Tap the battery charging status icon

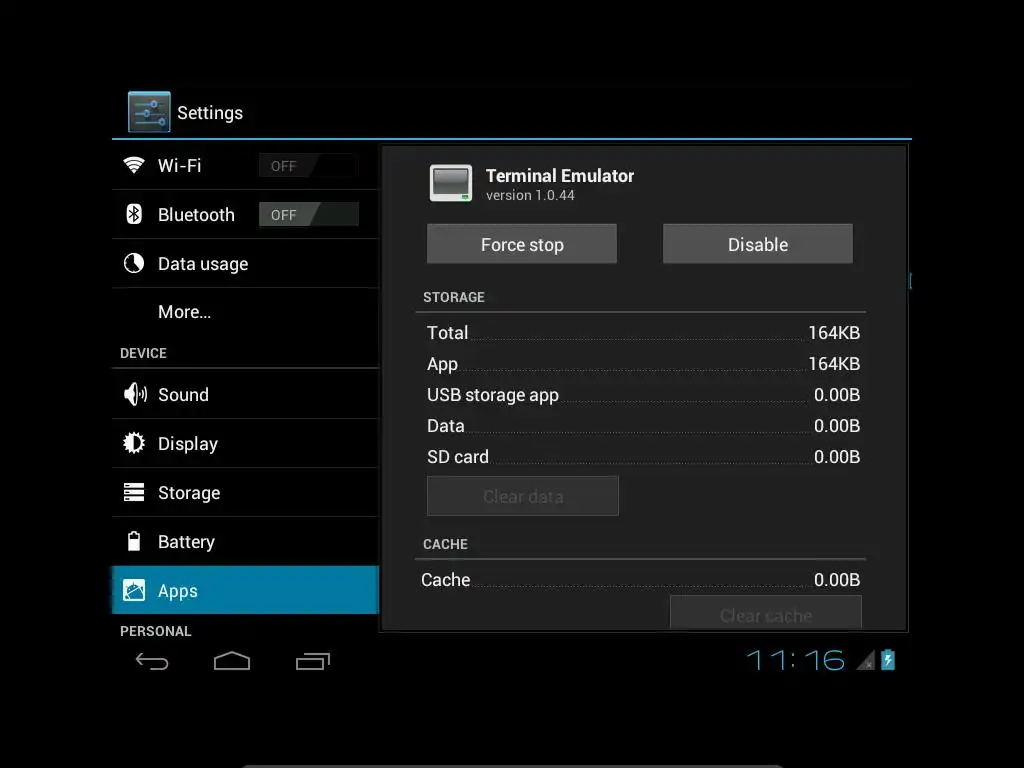[x=888, y=660]
